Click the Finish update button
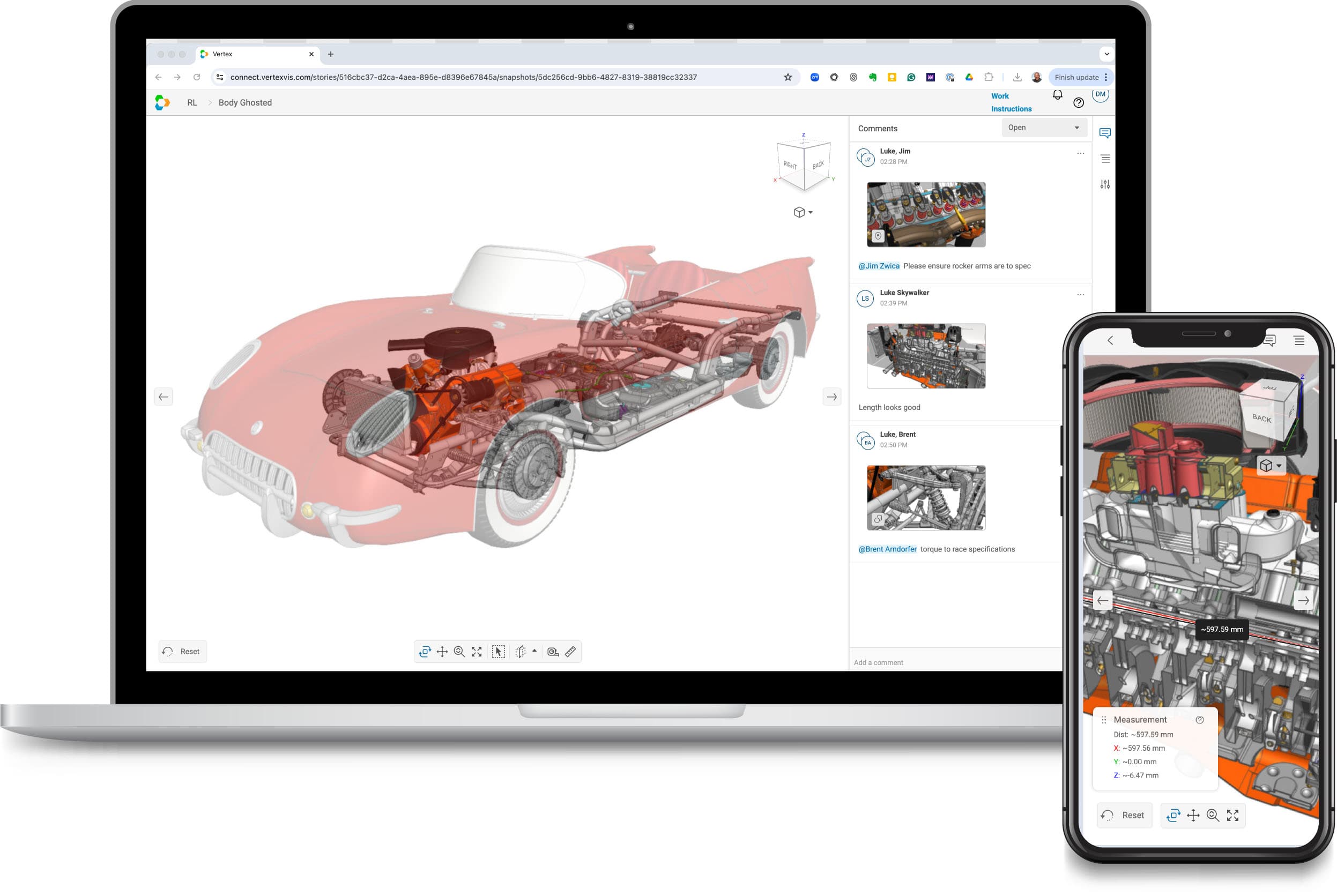Image resolution: width=1337 pixels, height=896 pixels. [1078, 77]
